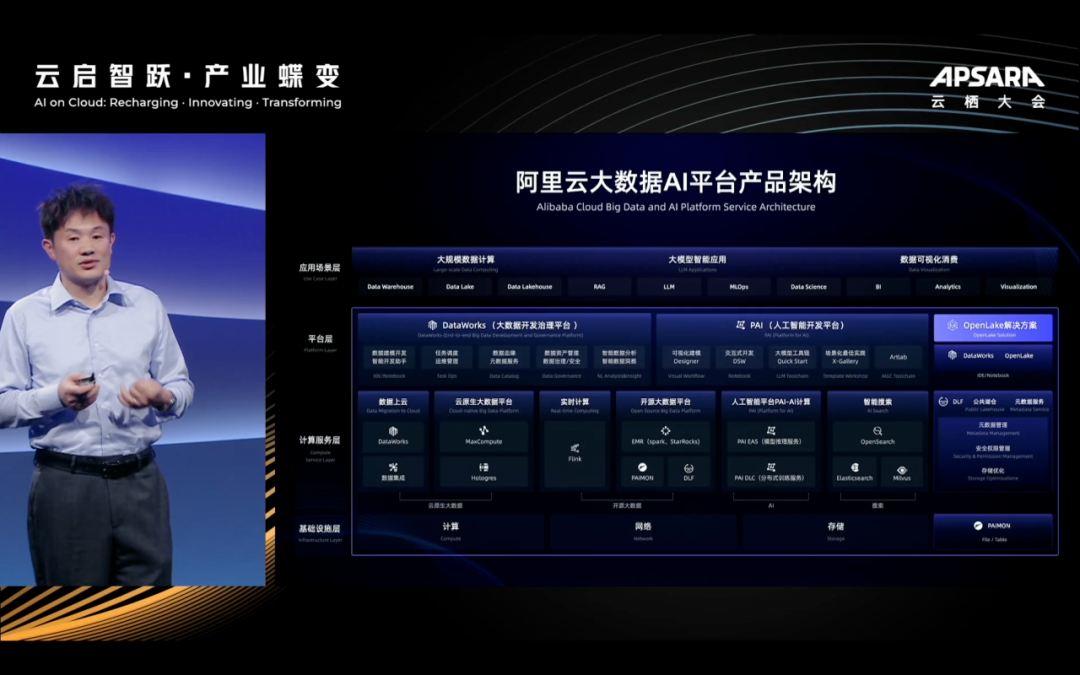Click the 元数据管理 Metadata Management entry

pyautogui.click(x=993, y=428)
